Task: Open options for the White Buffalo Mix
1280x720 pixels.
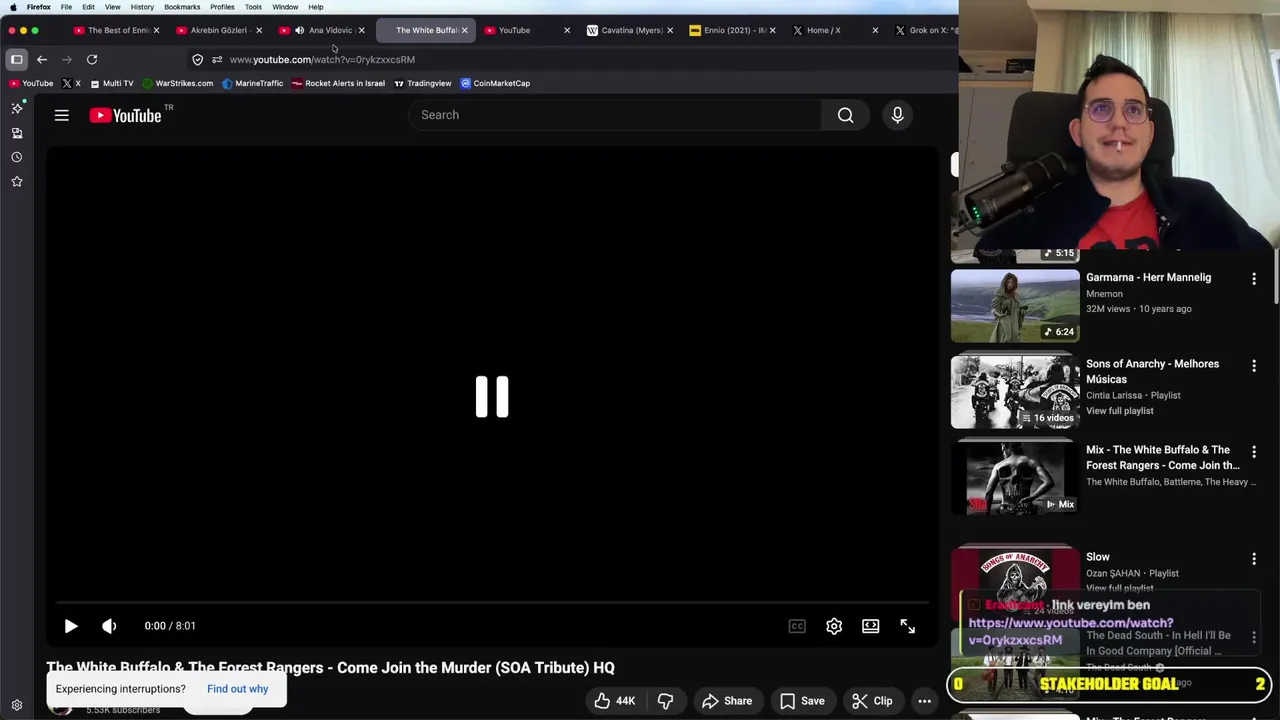Action: point(1254,453)
